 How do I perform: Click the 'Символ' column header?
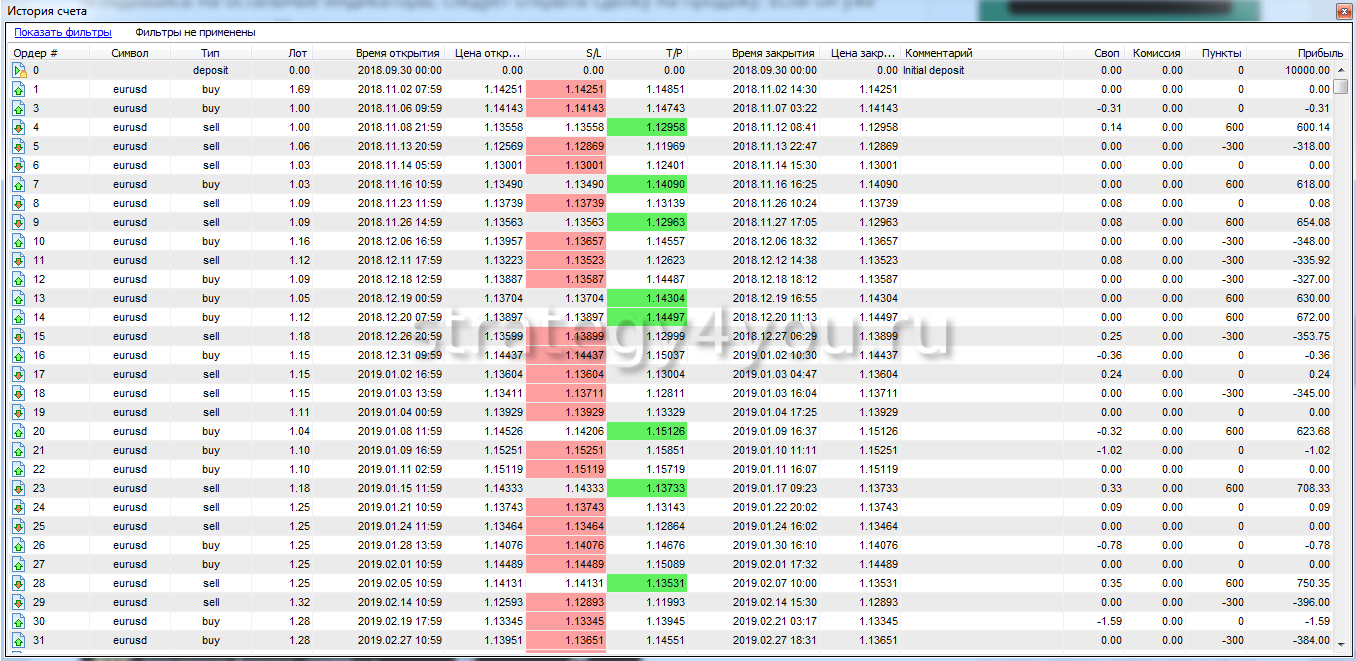(x=130, y=53)
